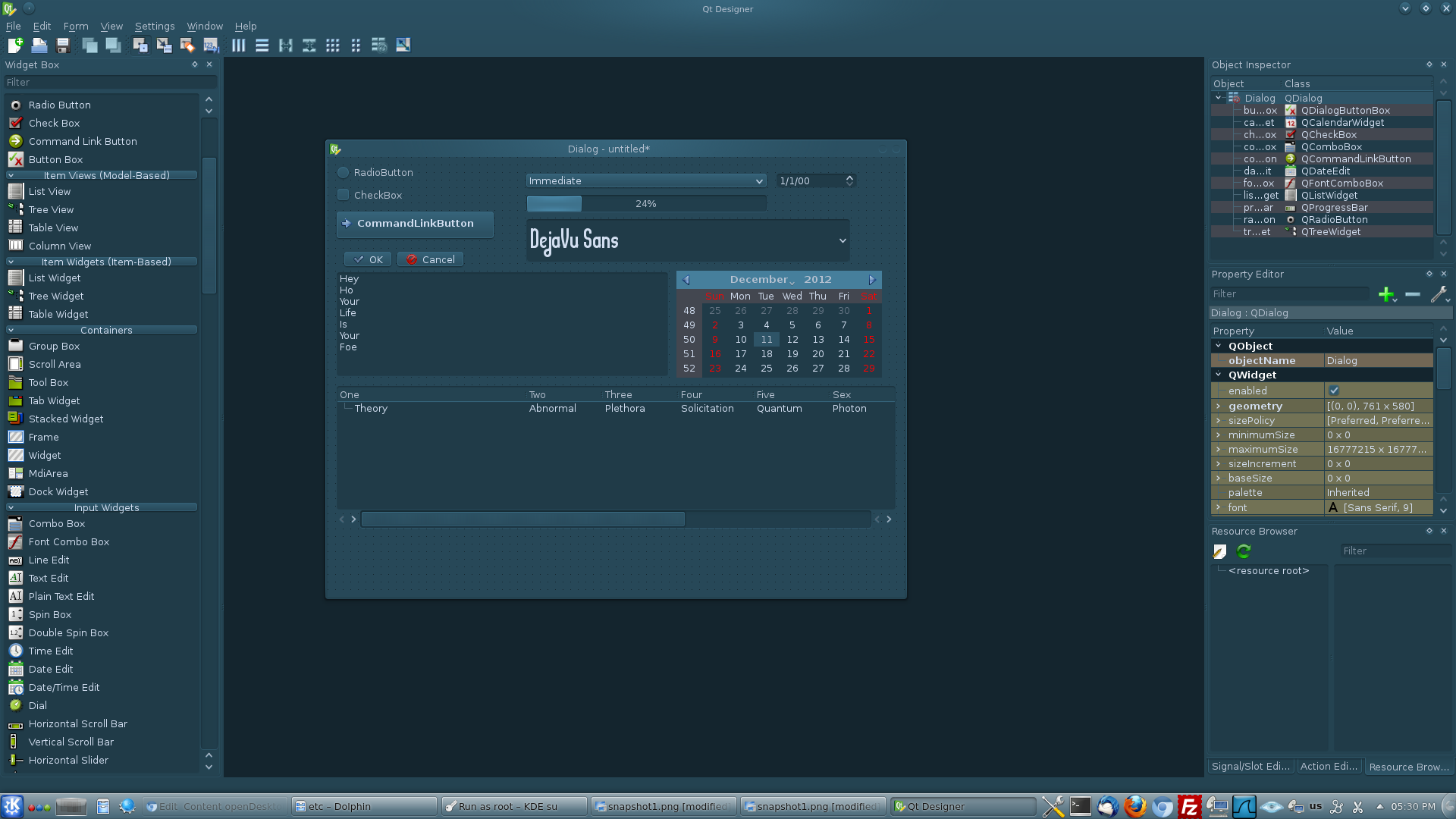Open Firefox from the taskbar tray
Image resolution: width=1456 pixels, height=819 pixels.
tap(1135, 806)
